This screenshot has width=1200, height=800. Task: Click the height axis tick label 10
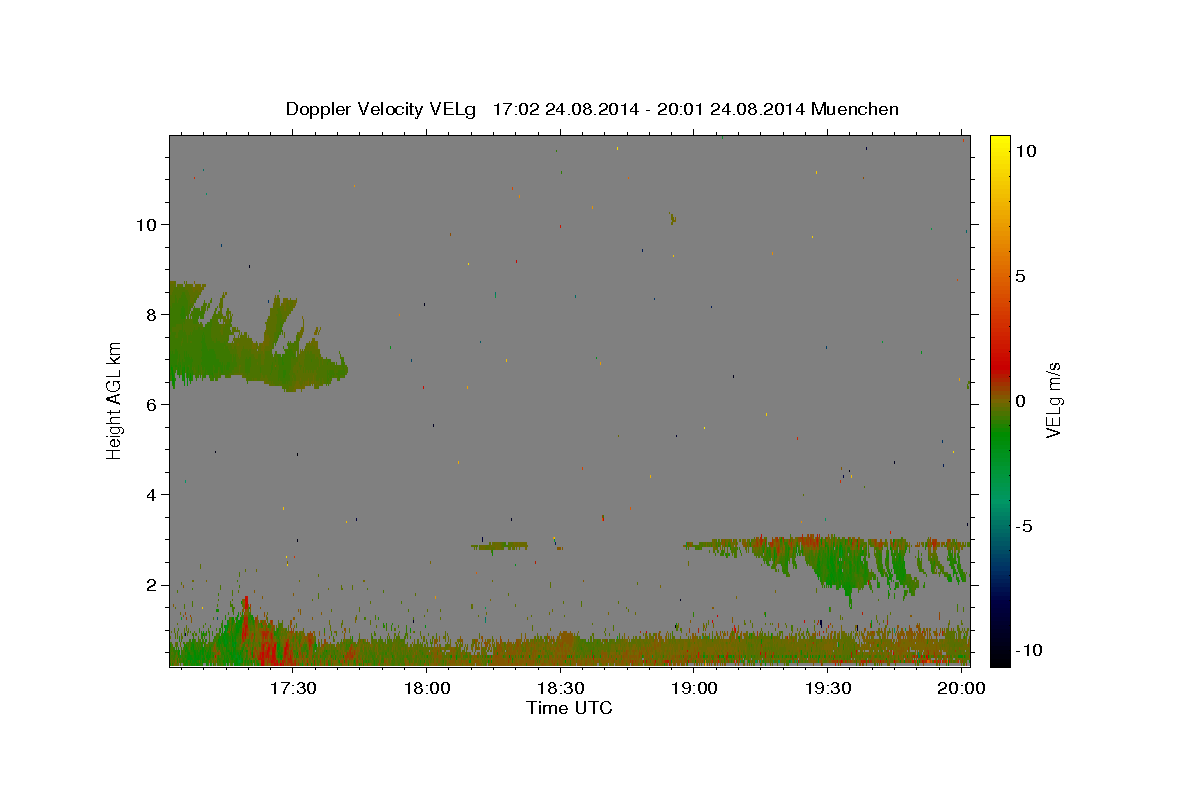147,224
